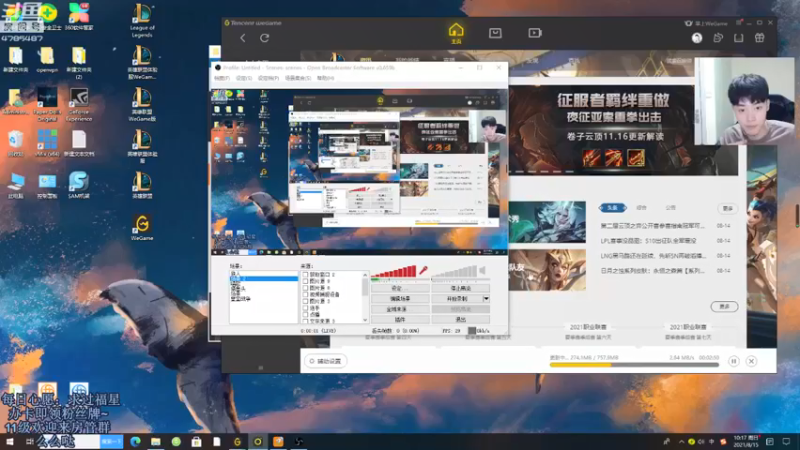Open the WeGame home tab
This screenshot has height=450, width=800.
click(456, 33)
